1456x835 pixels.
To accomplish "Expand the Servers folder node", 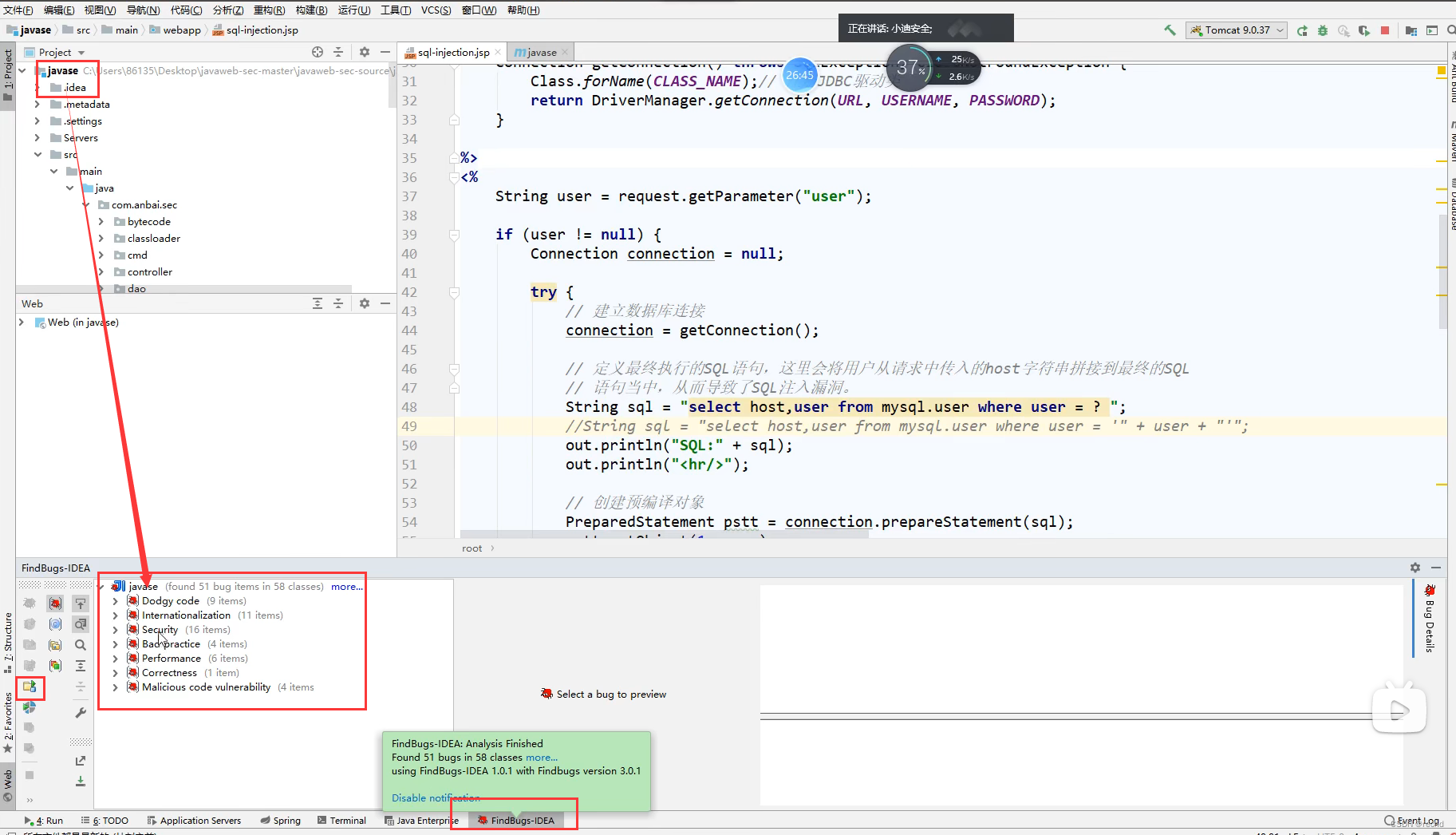I will tap(37, 137).
